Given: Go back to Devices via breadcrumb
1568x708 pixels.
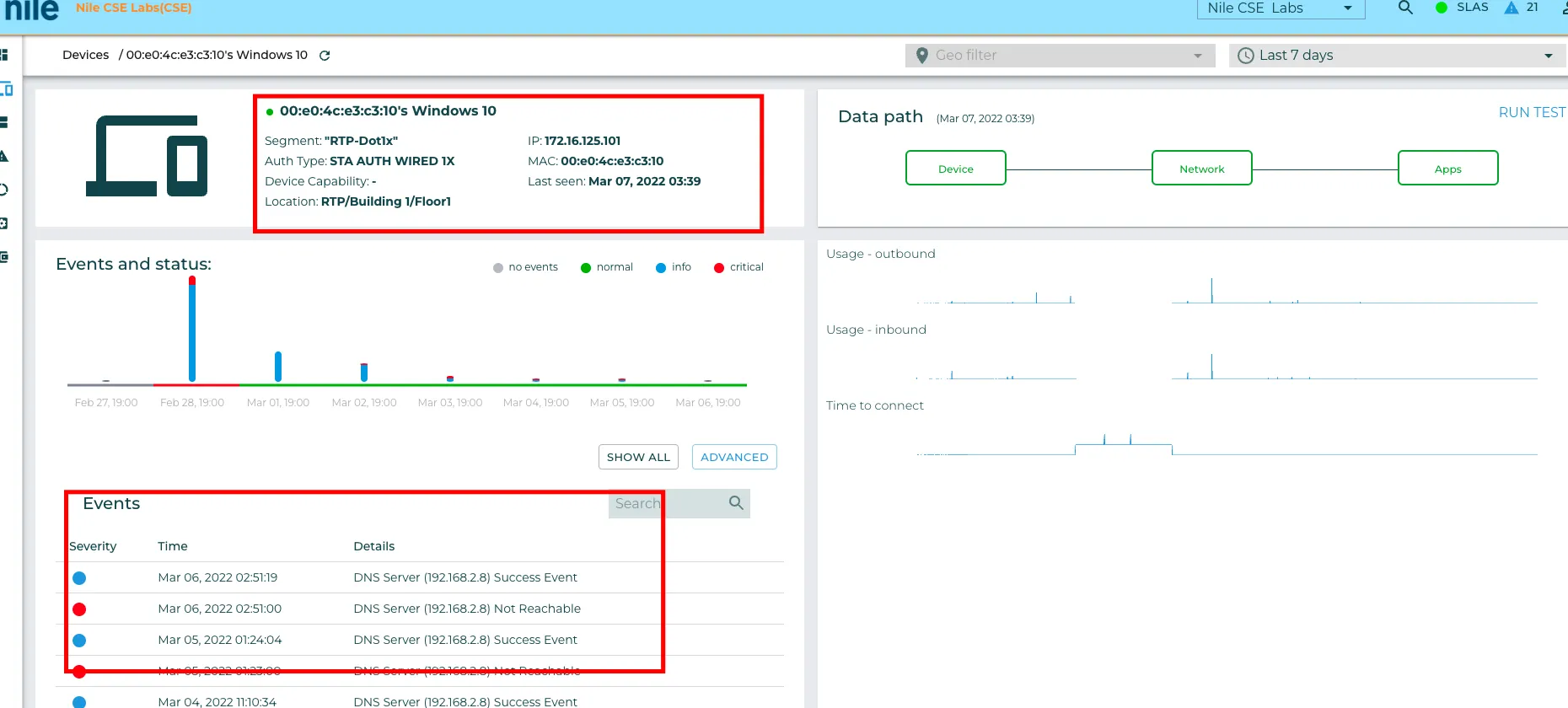Looking at the screenshot, I should click(86, 55).
